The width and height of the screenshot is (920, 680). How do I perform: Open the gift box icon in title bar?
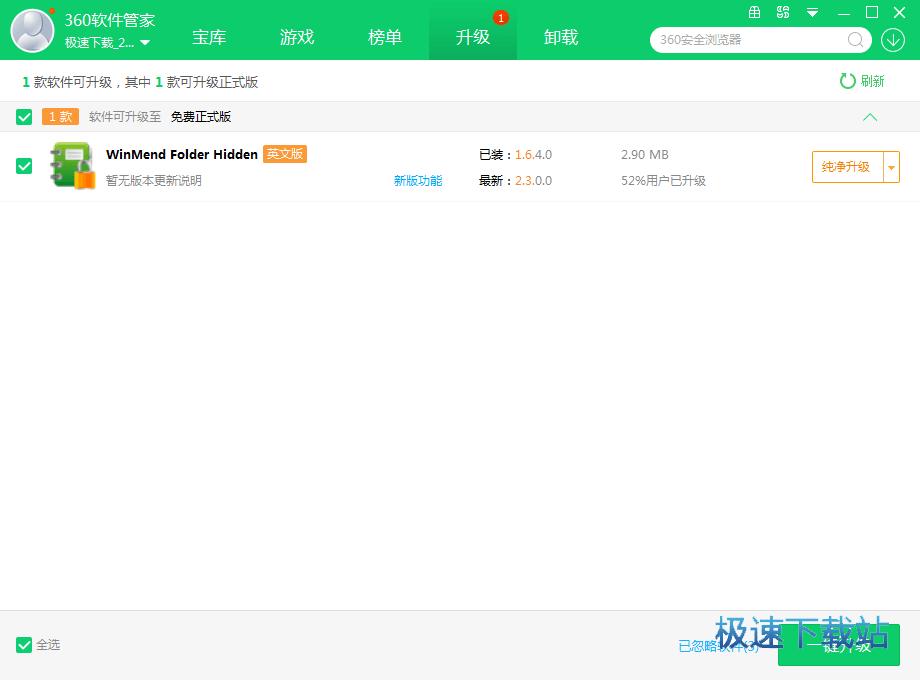(x=755, y=13)
